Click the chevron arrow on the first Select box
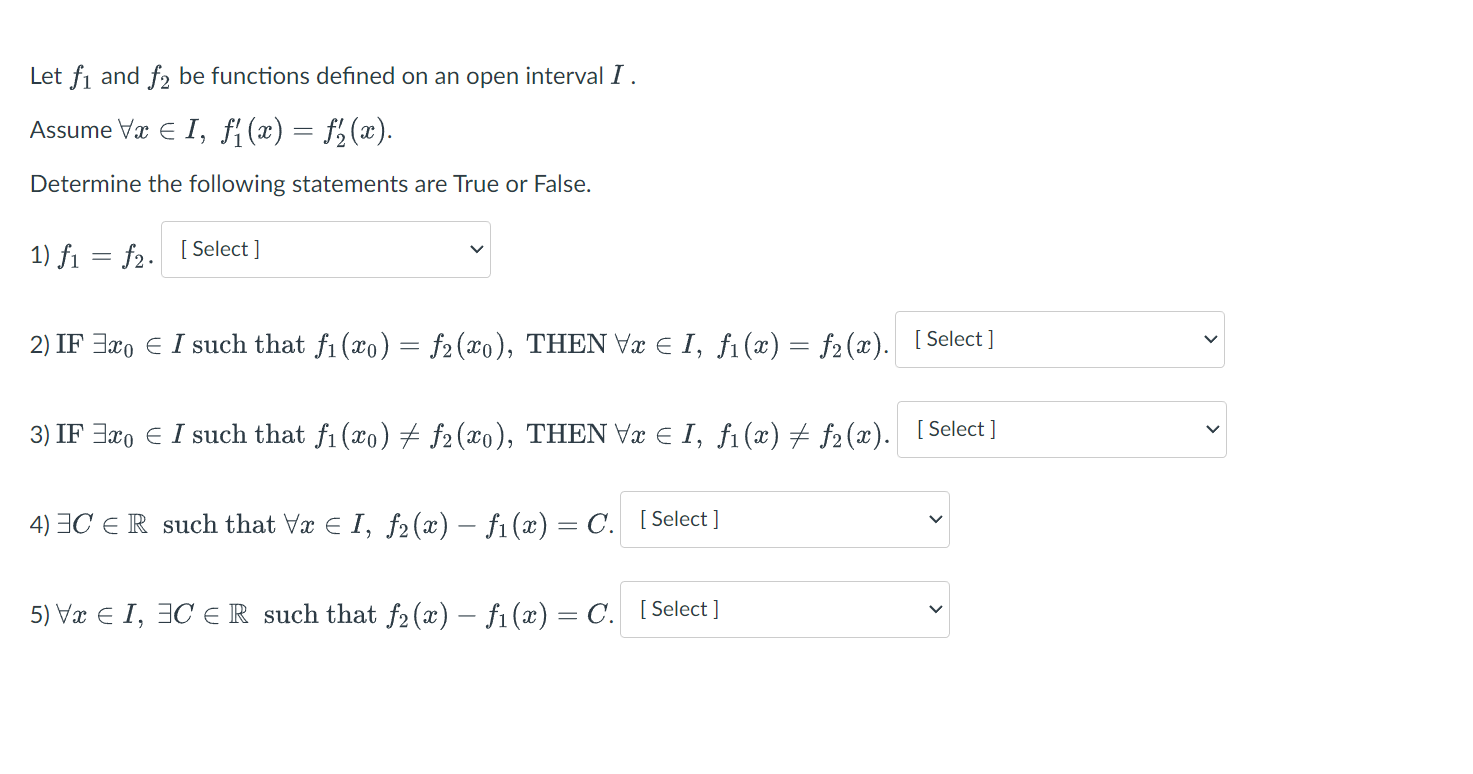The image size is (1473, 774). [477, 249]
